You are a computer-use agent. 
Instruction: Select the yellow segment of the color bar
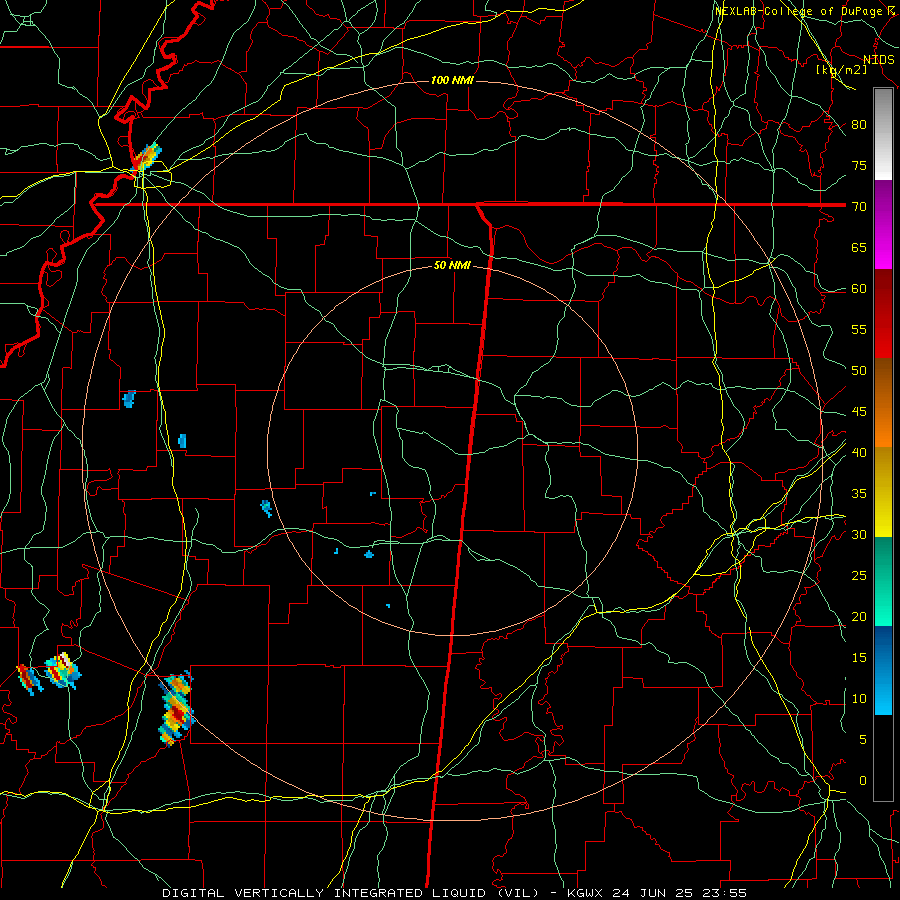point(883,492)
